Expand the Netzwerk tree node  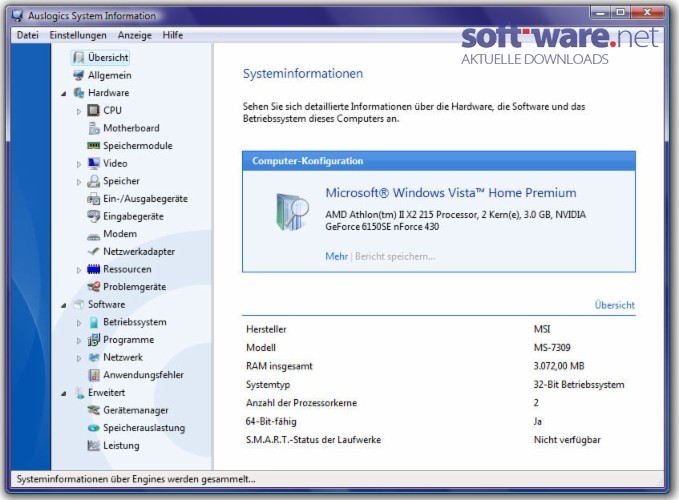pyautogui.click(x=79, y=358)
